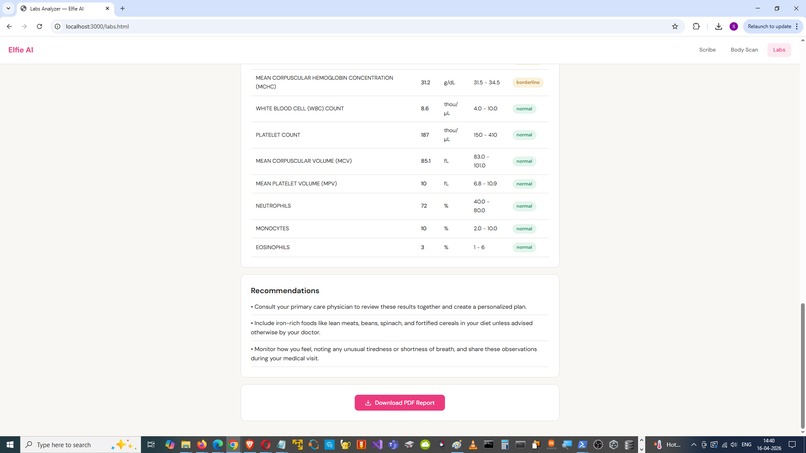
Task: Click the Elfie AI logo link
Action: pyautogui.click(x=21, y=50)
